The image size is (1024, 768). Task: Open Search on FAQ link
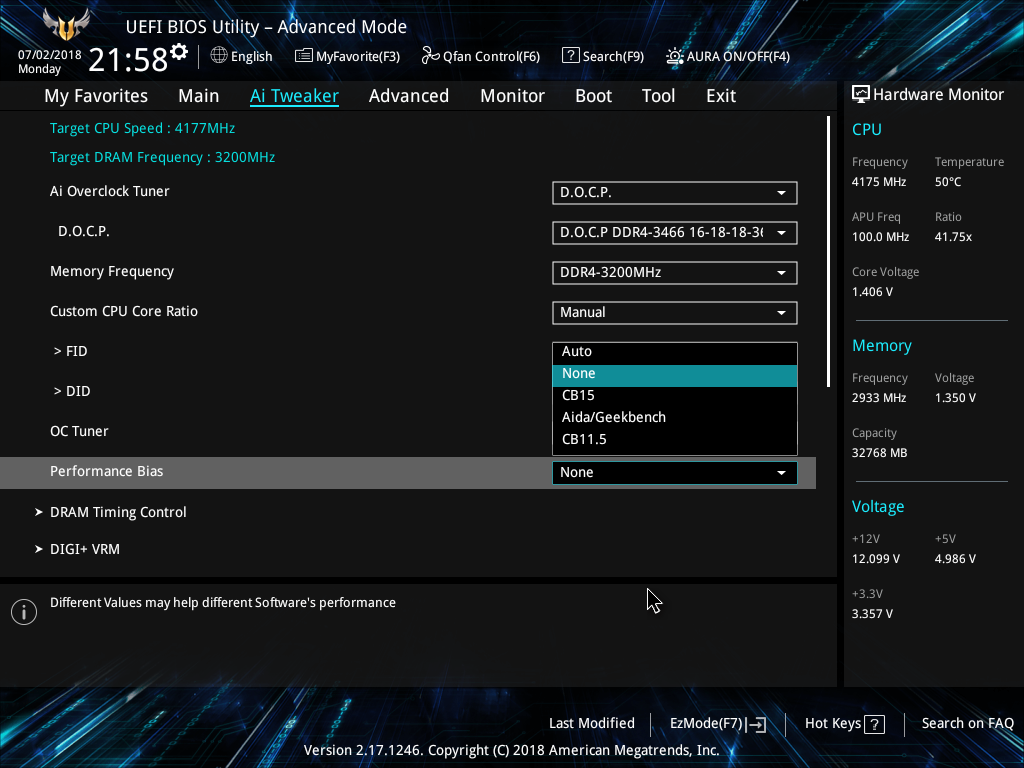[x=967, y=724]
